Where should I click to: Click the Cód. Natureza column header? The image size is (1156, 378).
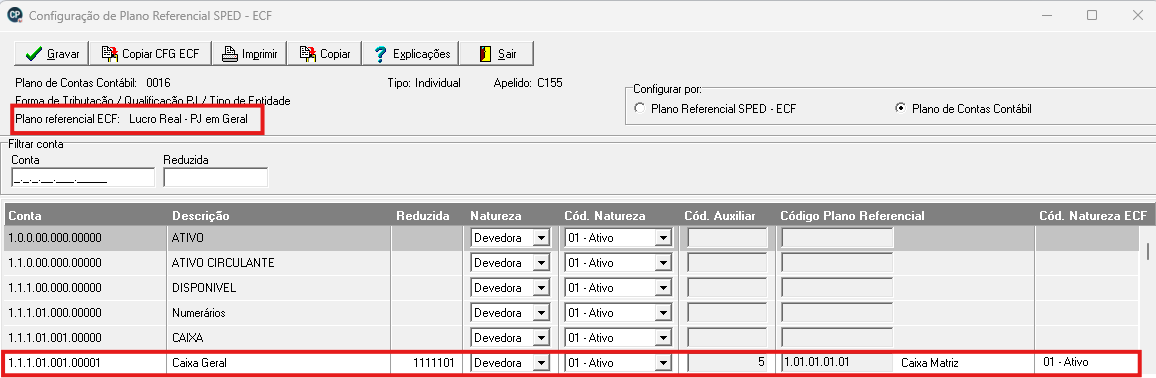click(x=619, y=216)
